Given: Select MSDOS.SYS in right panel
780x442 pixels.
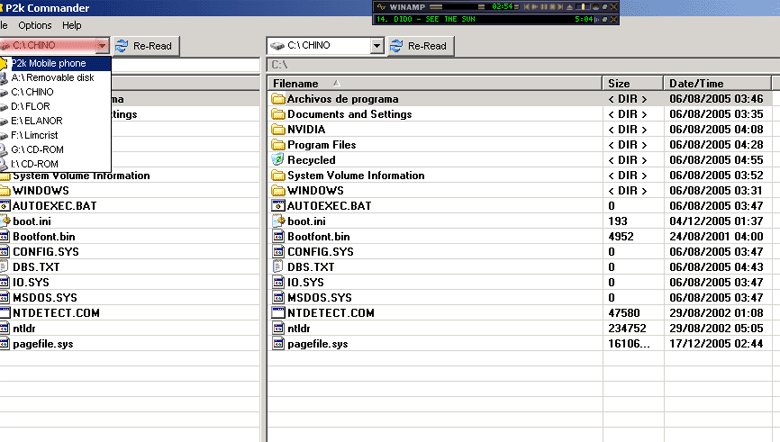Looking at the screenshot, I should [x=319, y=298].
